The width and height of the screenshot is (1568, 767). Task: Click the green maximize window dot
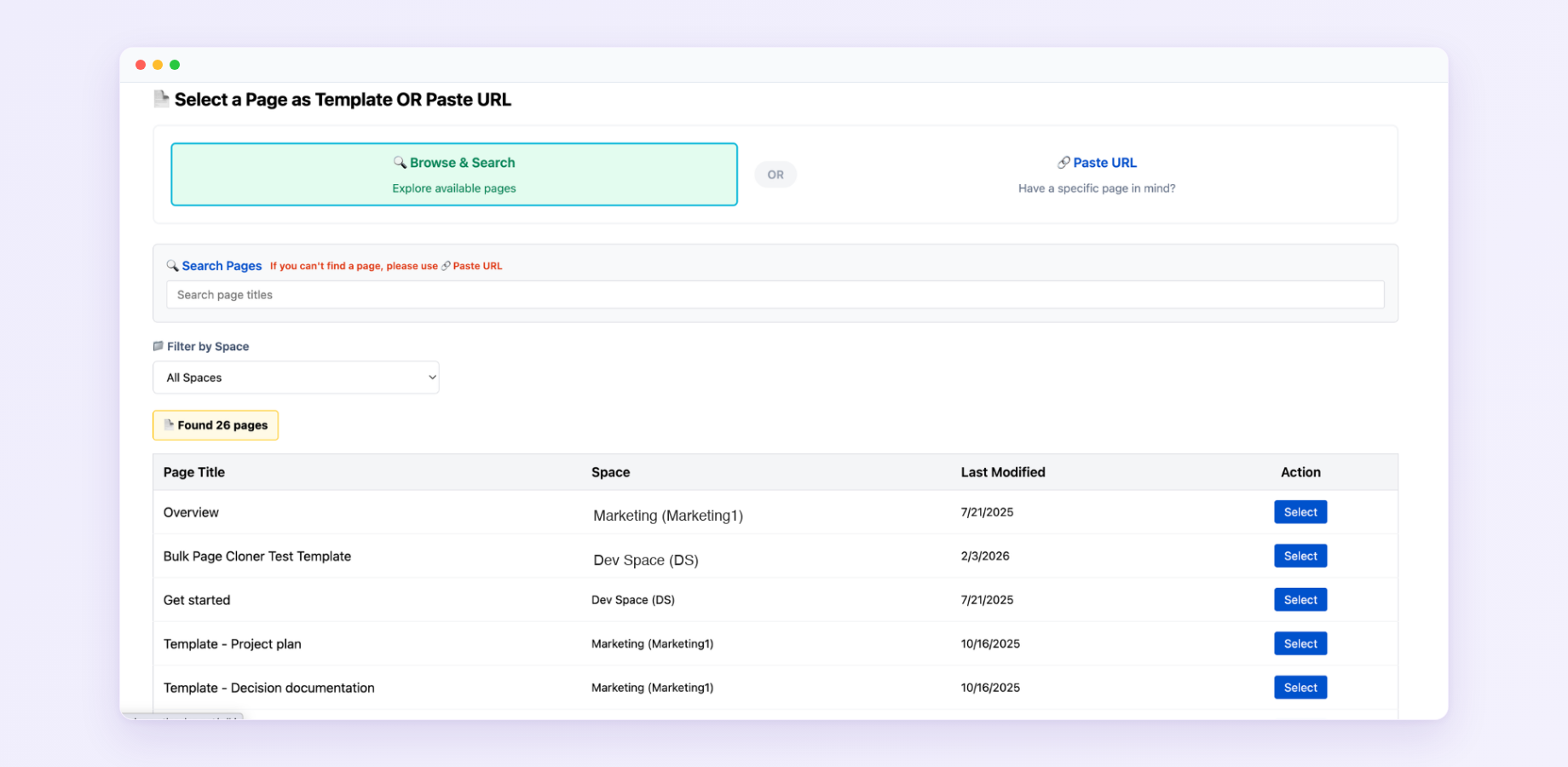pos(175,65)
